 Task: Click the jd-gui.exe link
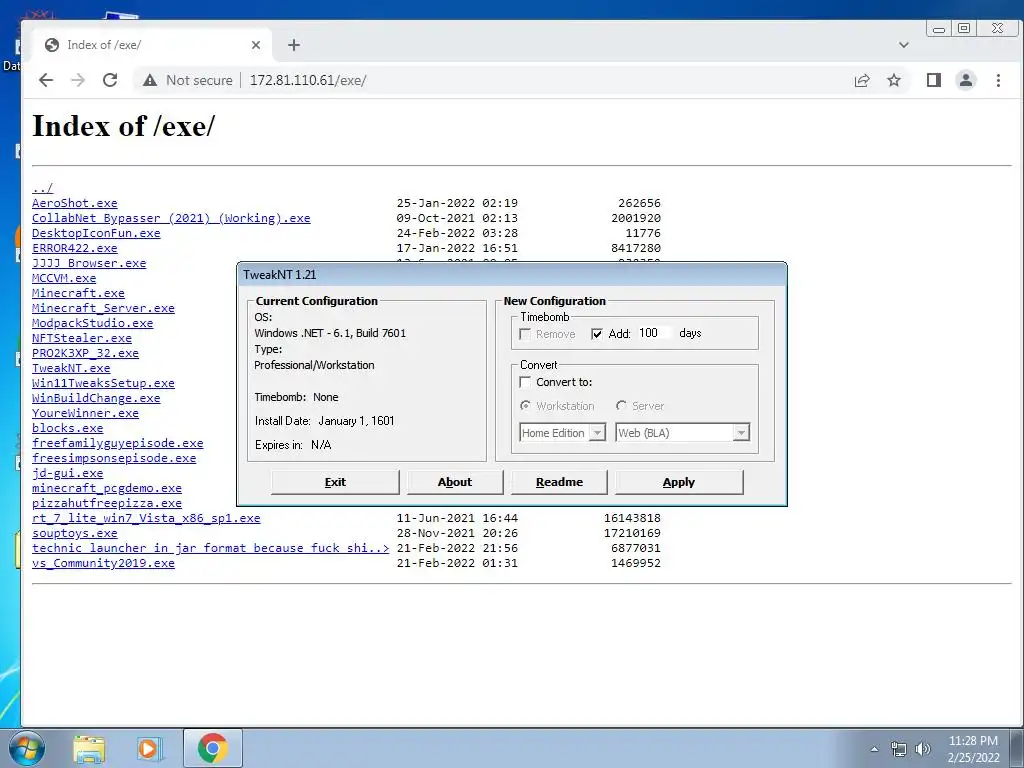67,473
